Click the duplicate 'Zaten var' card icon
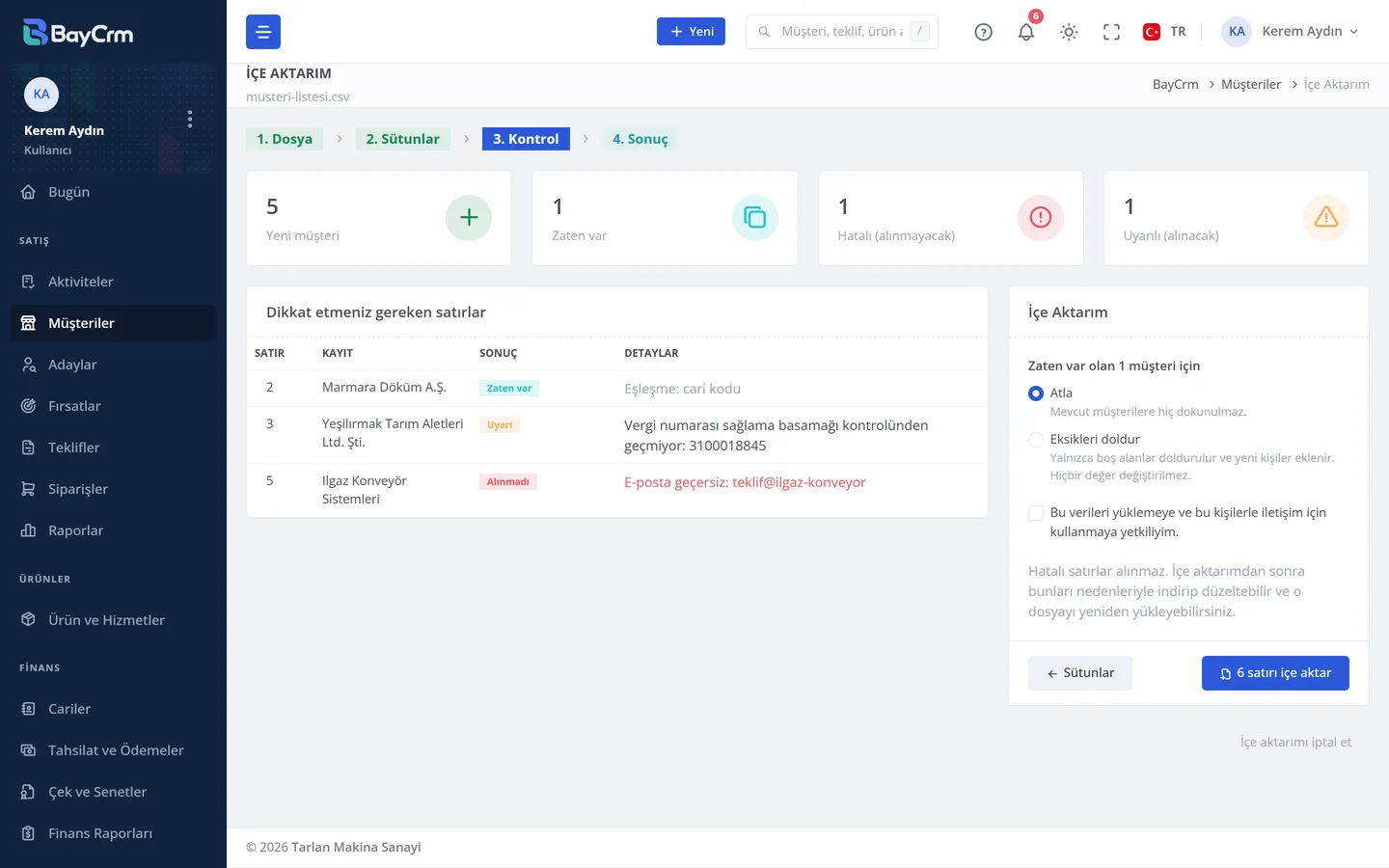Screen dimensions: 1389x868 coord(755,218)
